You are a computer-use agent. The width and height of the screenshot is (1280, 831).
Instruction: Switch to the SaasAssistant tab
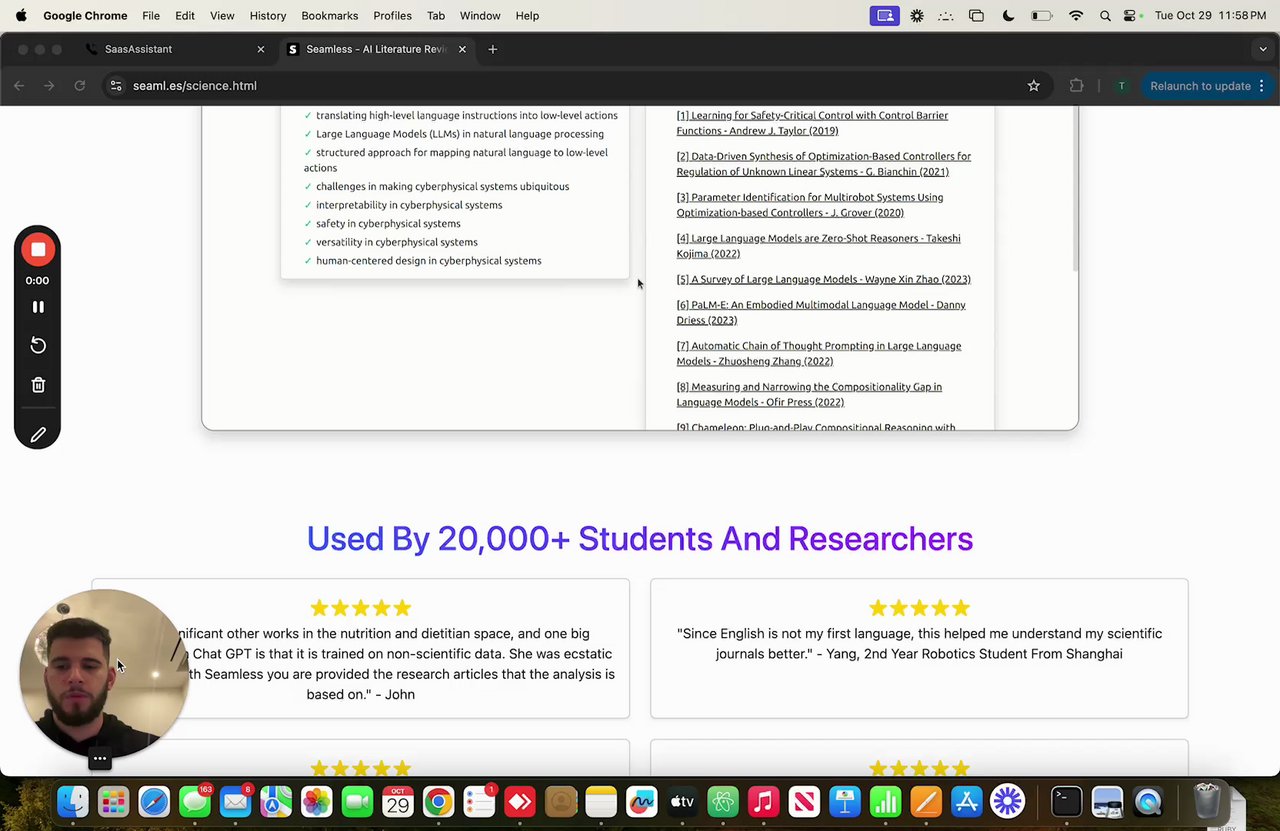(175, 49)
